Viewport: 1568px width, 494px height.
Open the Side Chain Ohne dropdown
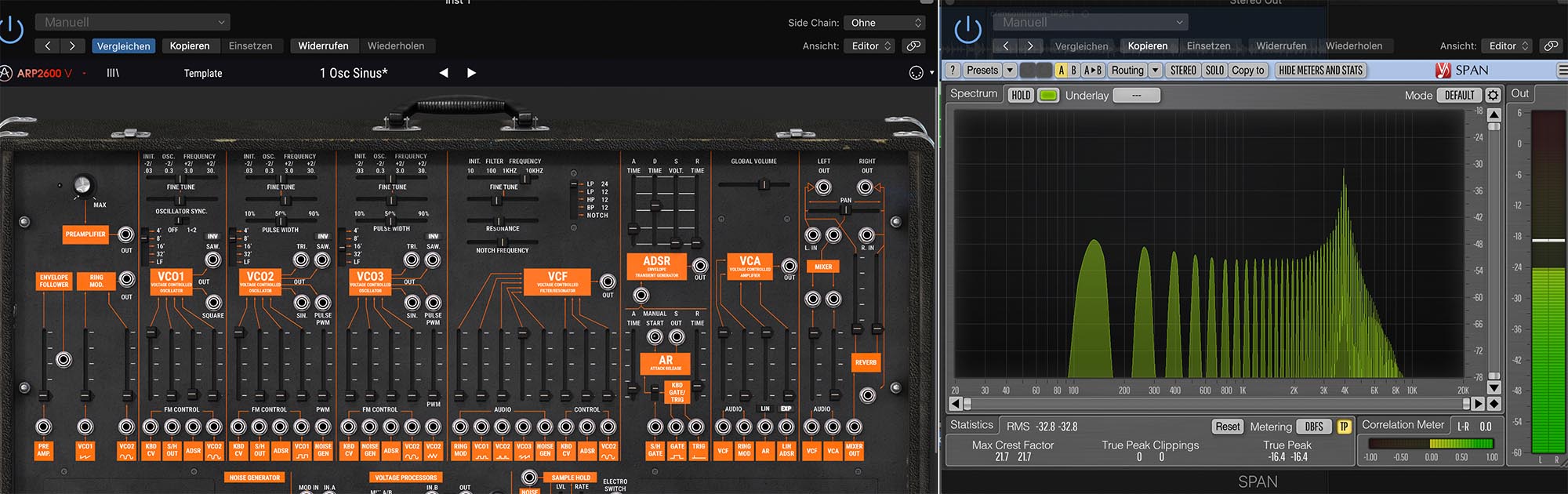pos(886,23)
